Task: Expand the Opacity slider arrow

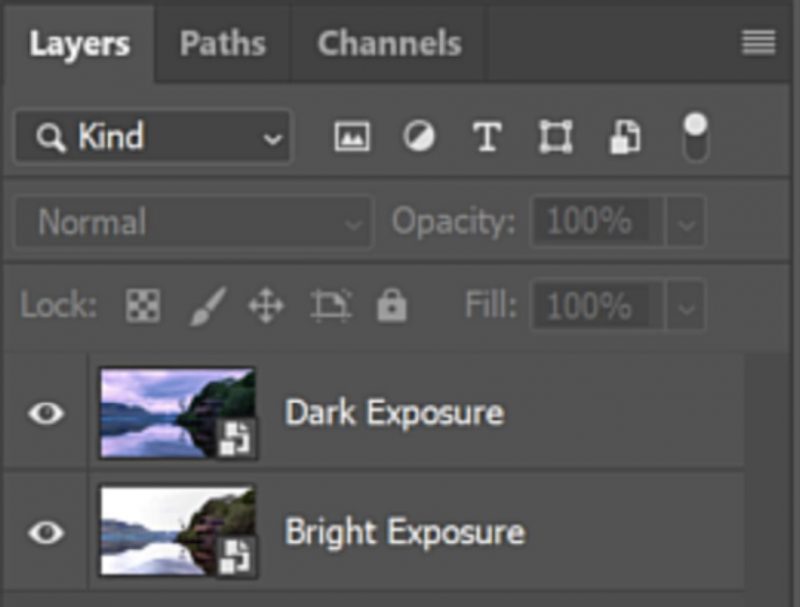Action: click(685, 222)
